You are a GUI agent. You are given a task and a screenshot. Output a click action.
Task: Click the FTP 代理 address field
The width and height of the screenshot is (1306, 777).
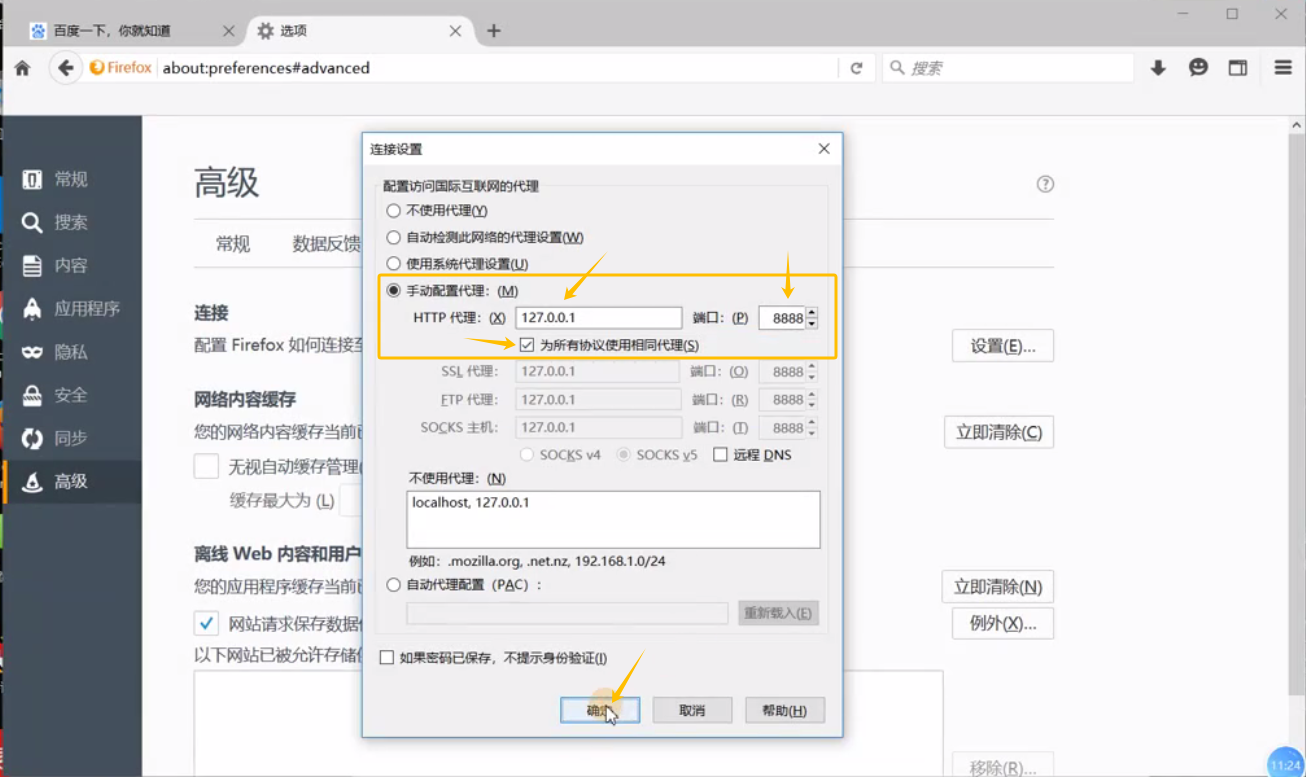(x=598, y=399)
